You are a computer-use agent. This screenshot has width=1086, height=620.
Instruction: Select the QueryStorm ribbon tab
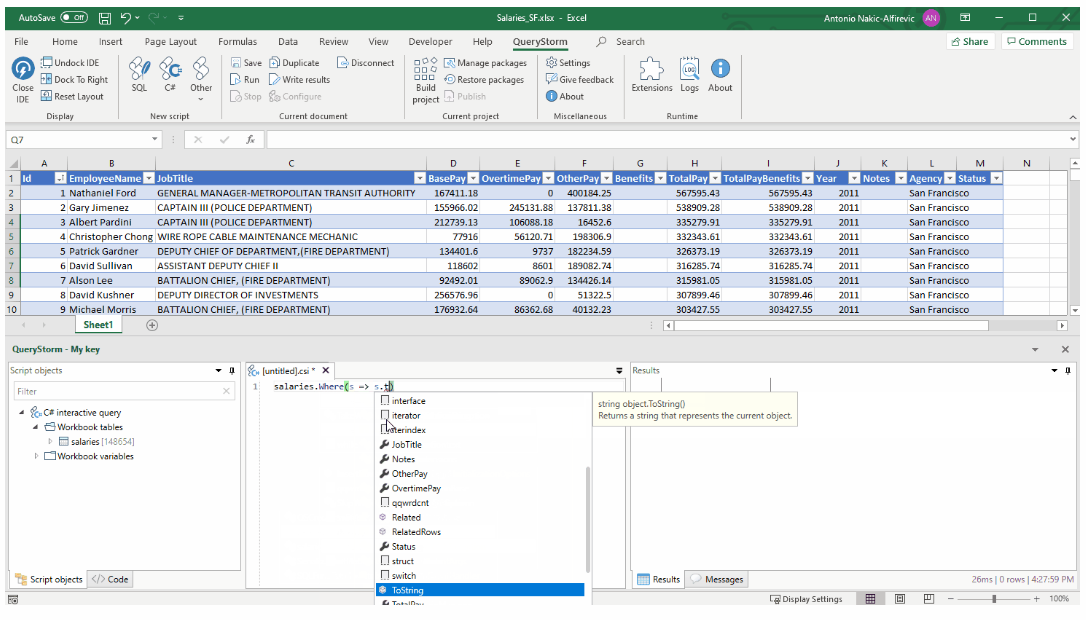click(x=540, y=42)
